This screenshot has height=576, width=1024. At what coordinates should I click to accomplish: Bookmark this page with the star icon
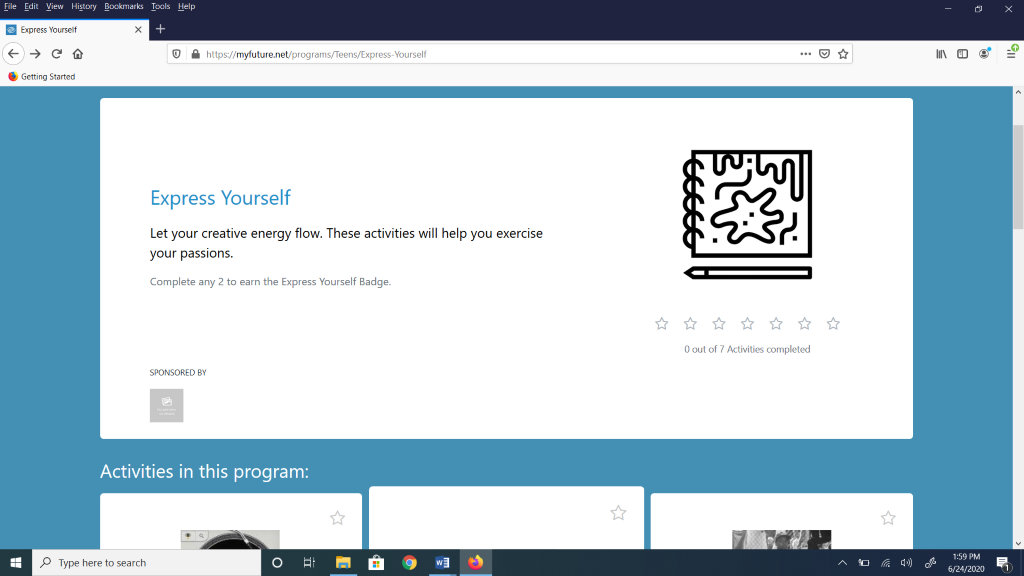tap(843, 54)
